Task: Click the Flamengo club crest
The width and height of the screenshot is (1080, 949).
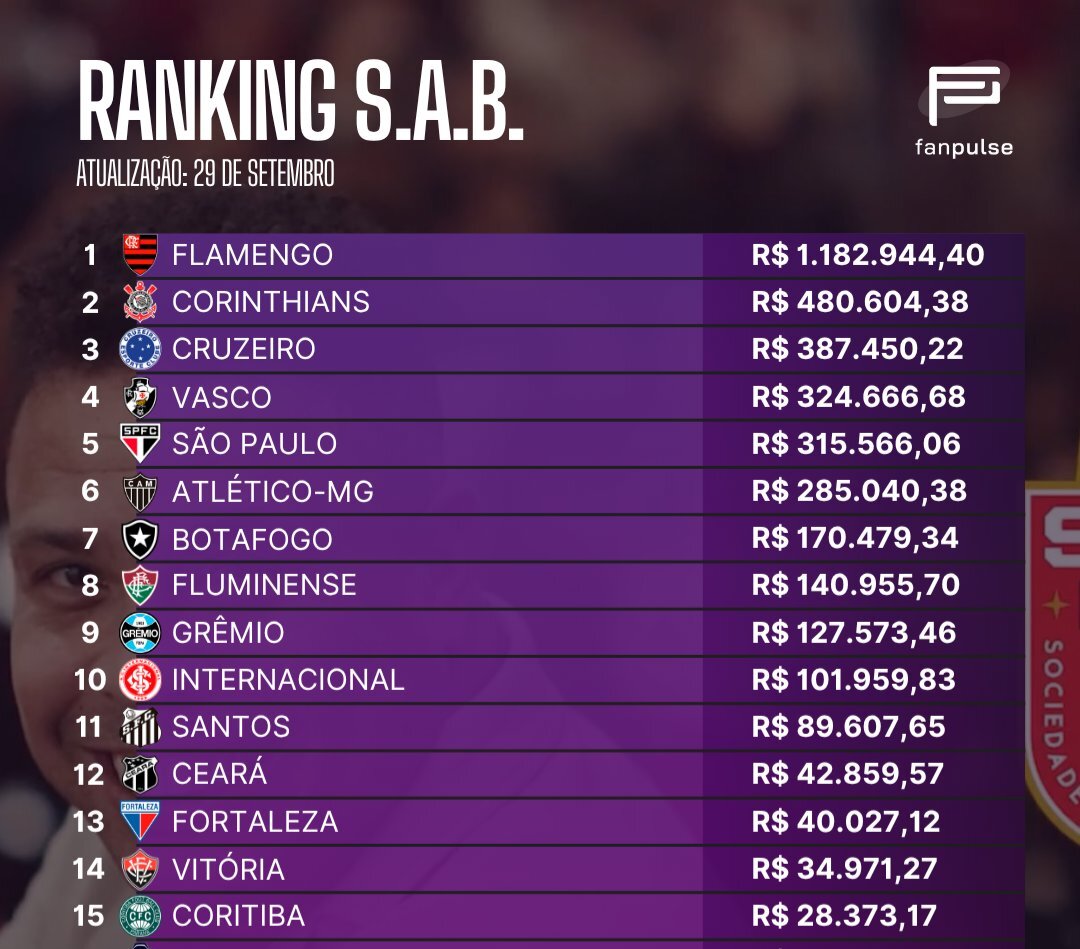Action: (140, 254)
